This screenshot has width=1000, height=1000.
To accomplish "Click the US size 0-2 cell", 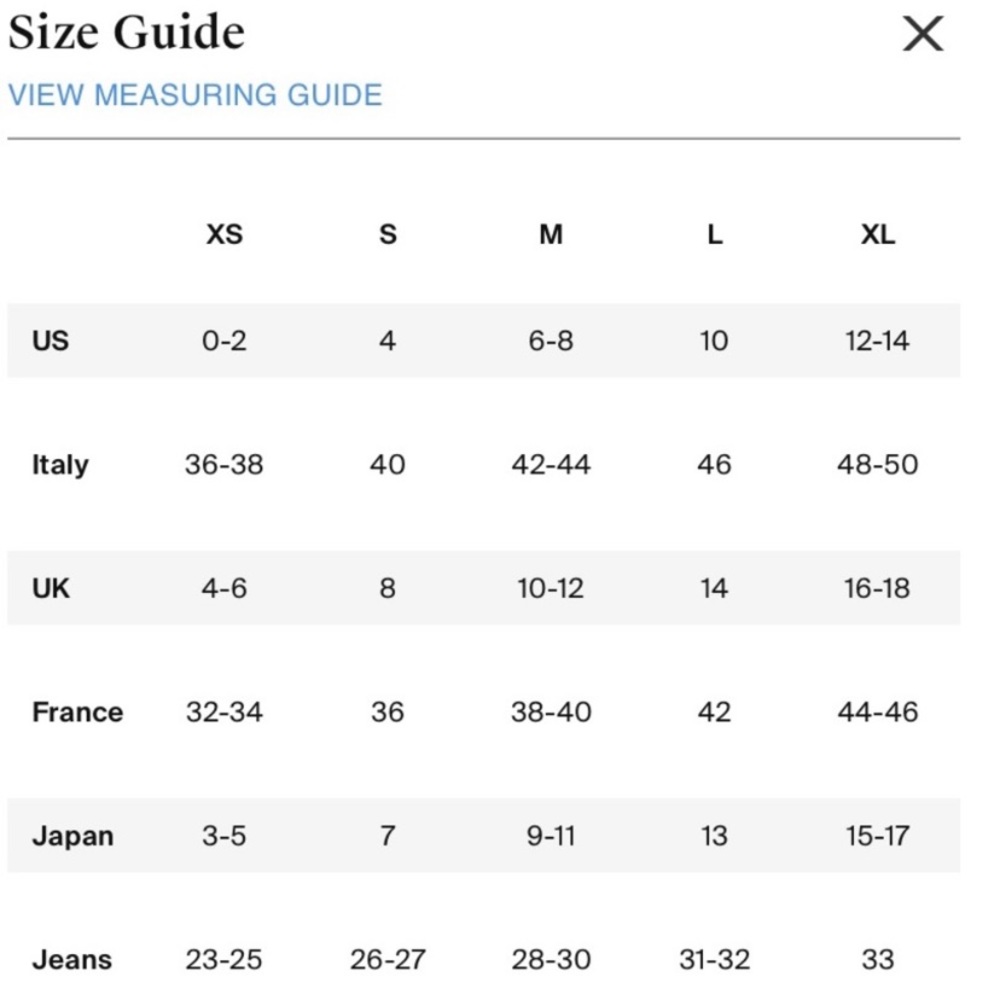I will coord(224,341).
